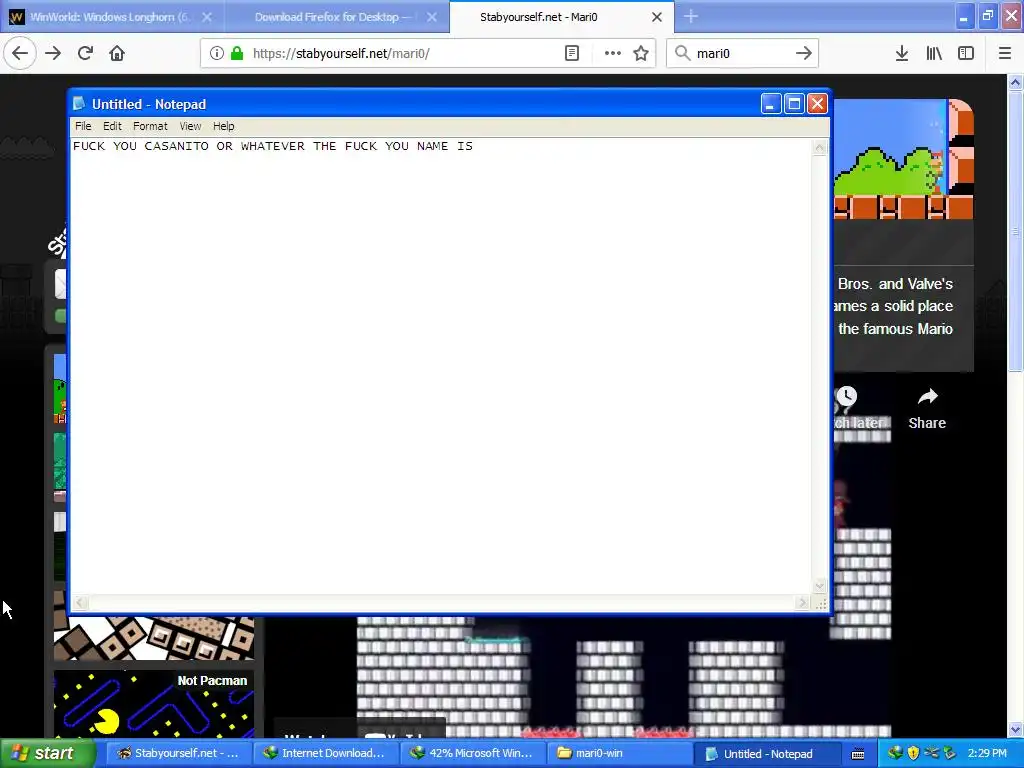
Task: Click Firefox page scrollbar up arrow
Action: [x=1015, y=82]
